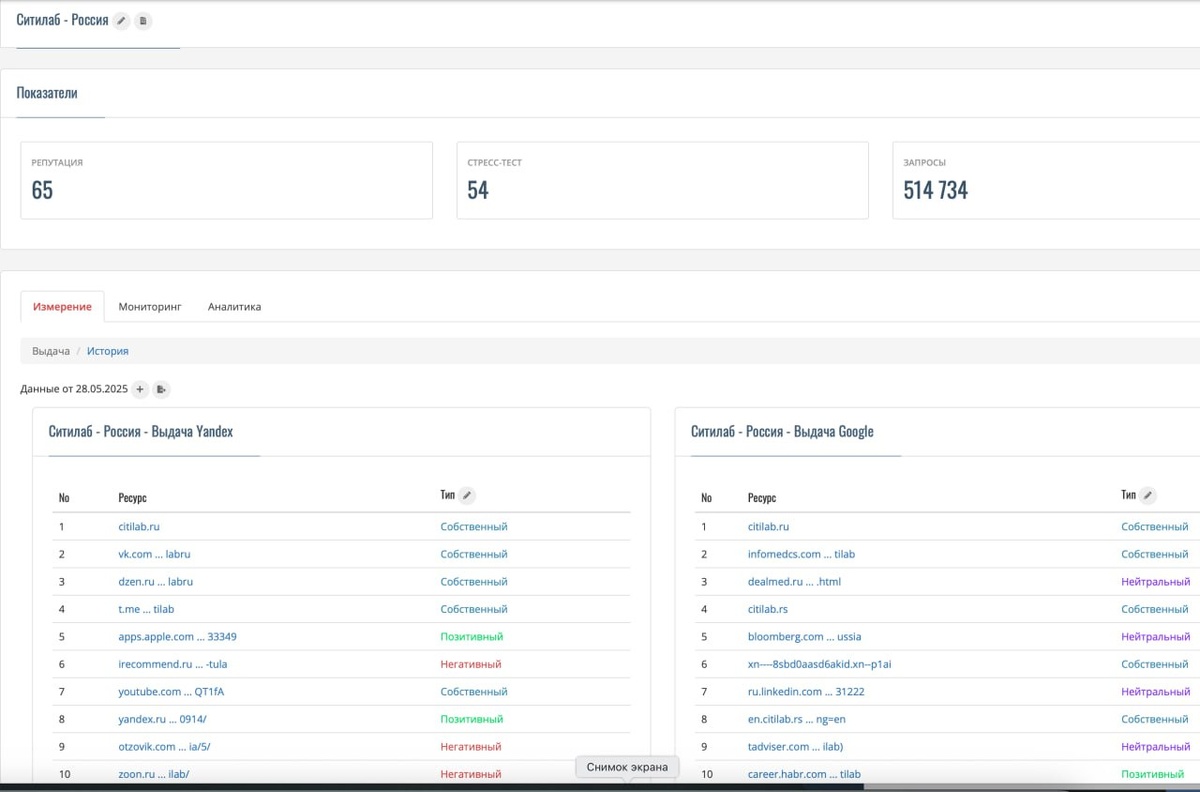
Task: Open citilab.ru link in Google table
Action: click(768, 526)
